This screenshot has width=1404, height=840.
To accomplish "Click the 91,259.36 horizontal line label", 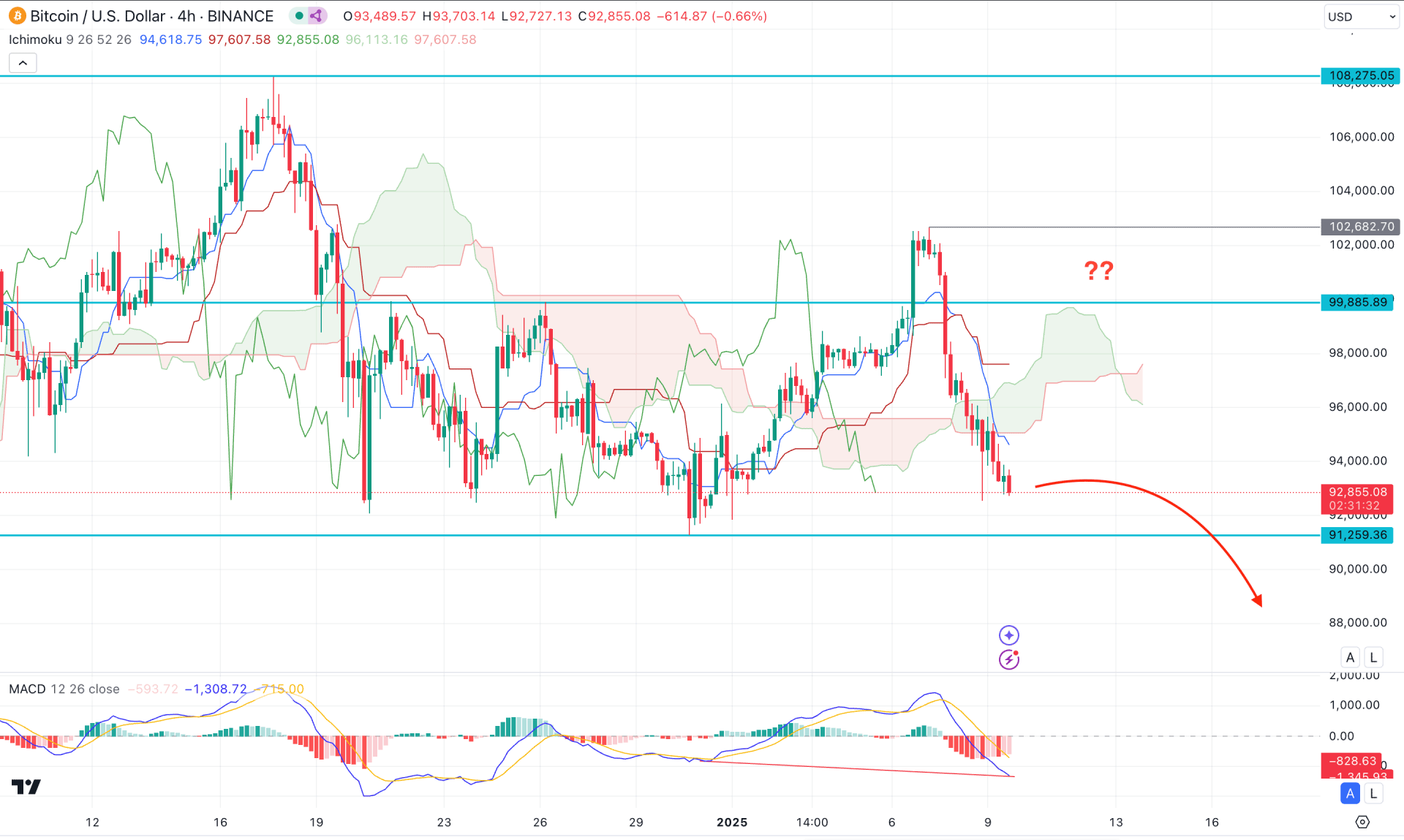I will [x=1357, y=534].
